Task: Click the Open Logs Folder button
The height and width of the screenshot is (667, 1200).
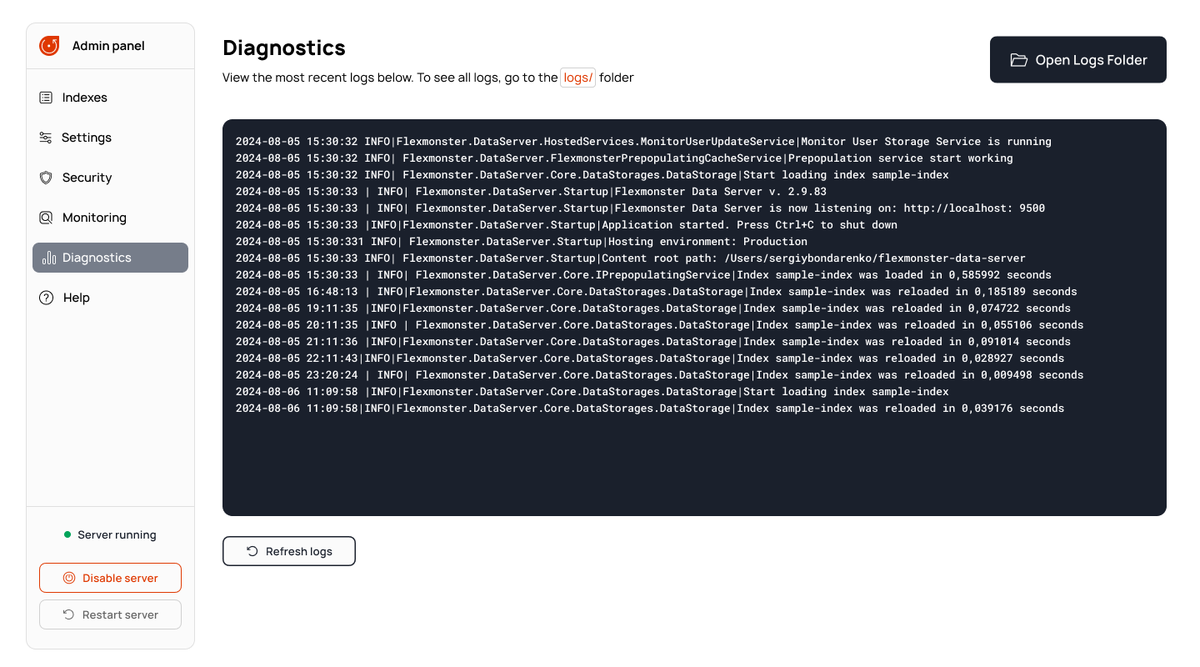Action: (1078, 60)
